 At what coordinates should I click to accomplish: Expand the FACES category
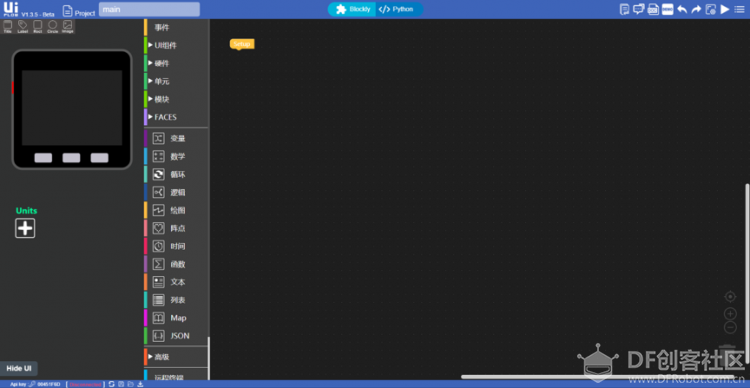point(176,117)
